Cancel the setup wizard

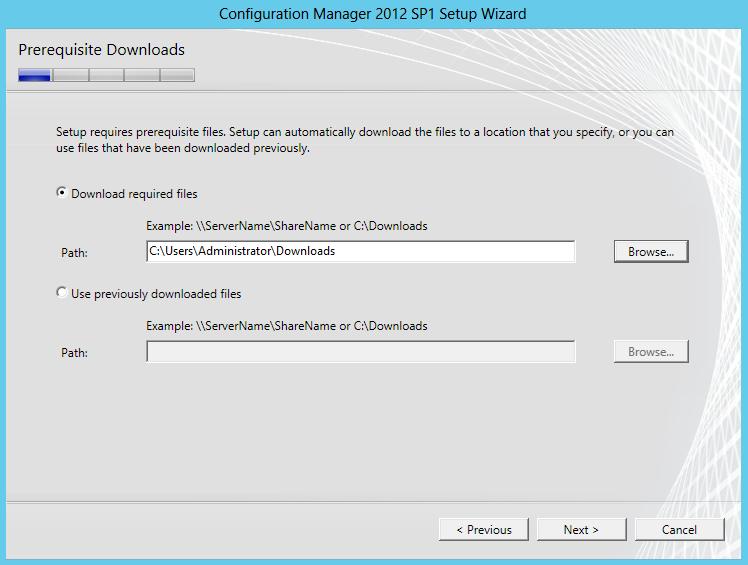(679, 530)
